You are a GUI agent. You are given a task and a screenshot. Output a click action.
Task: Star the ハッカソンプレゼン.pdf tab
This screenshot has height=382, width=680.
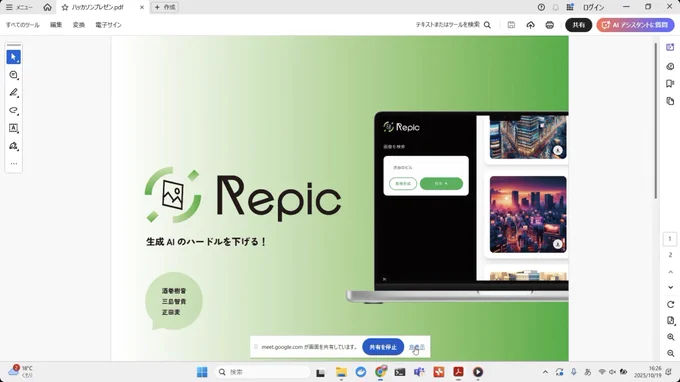(x=65, y=7)
